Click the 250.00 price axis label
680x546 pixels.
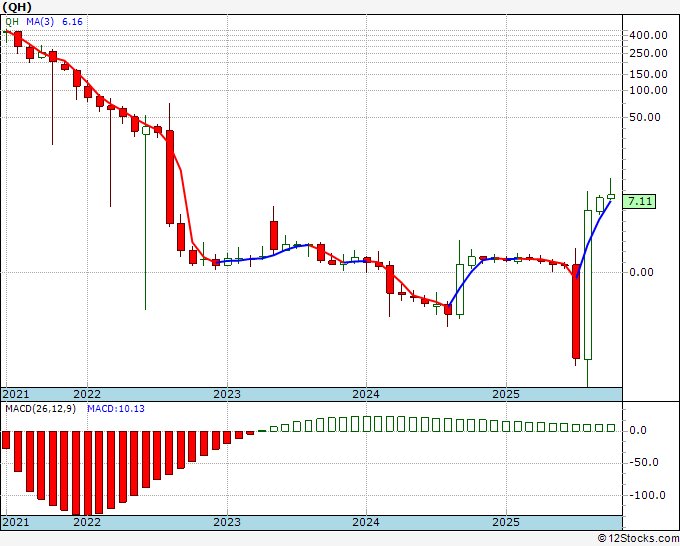(x=648, y=53)
